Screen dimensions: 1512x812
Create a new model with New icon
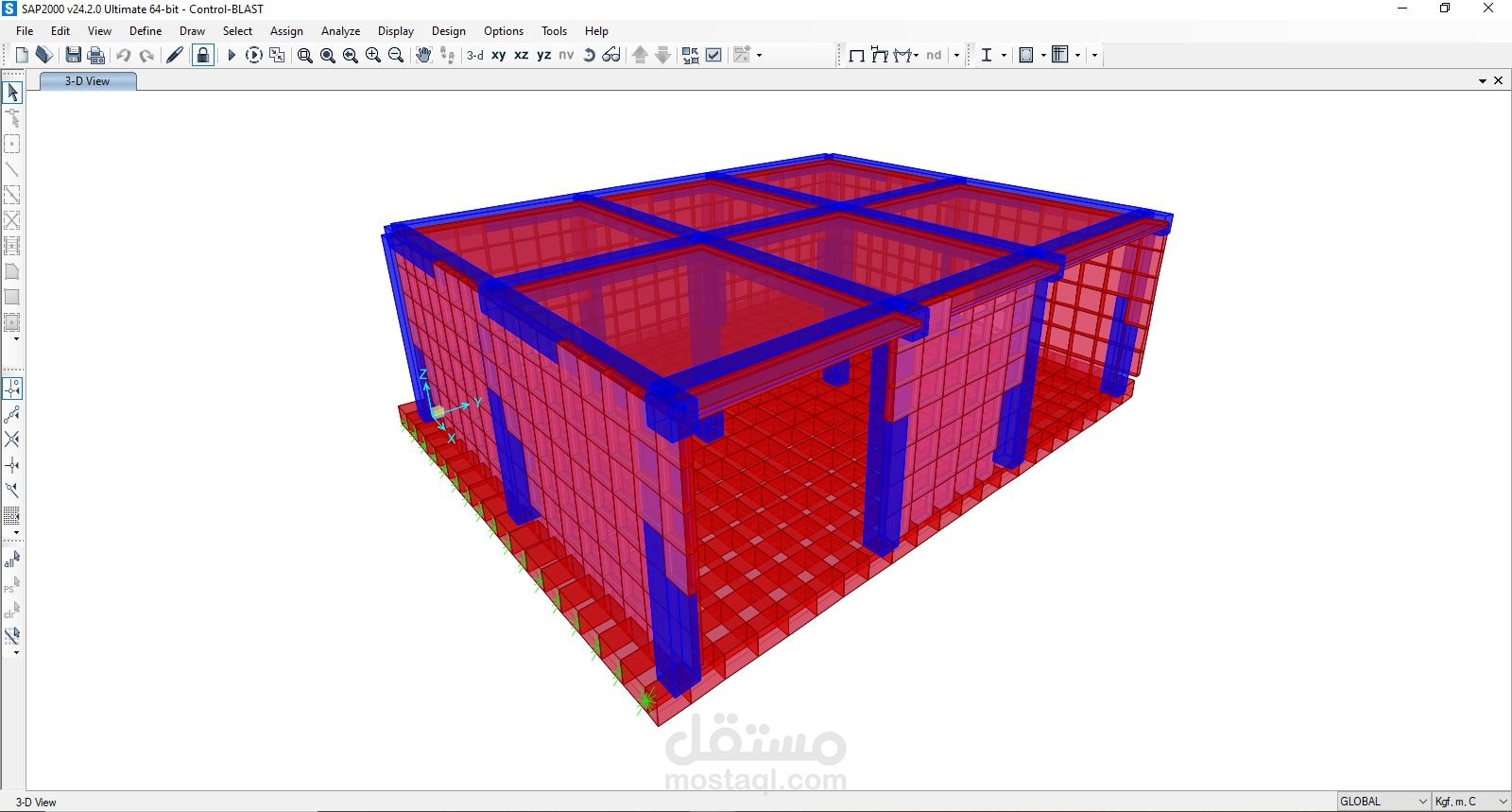(22, 55)
